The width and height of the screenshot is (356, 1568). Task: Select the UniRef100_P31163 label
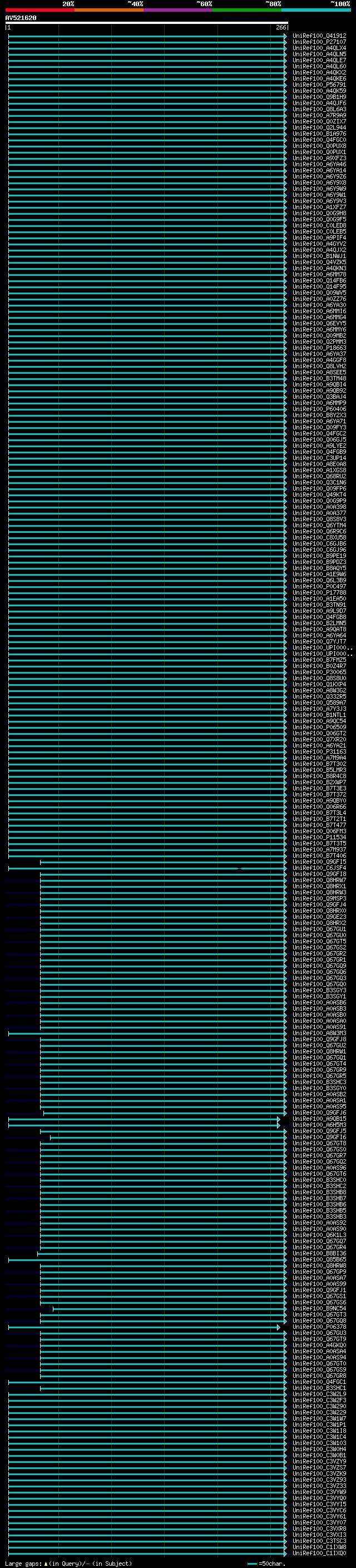pyautogui.click(x=319, y=752)
